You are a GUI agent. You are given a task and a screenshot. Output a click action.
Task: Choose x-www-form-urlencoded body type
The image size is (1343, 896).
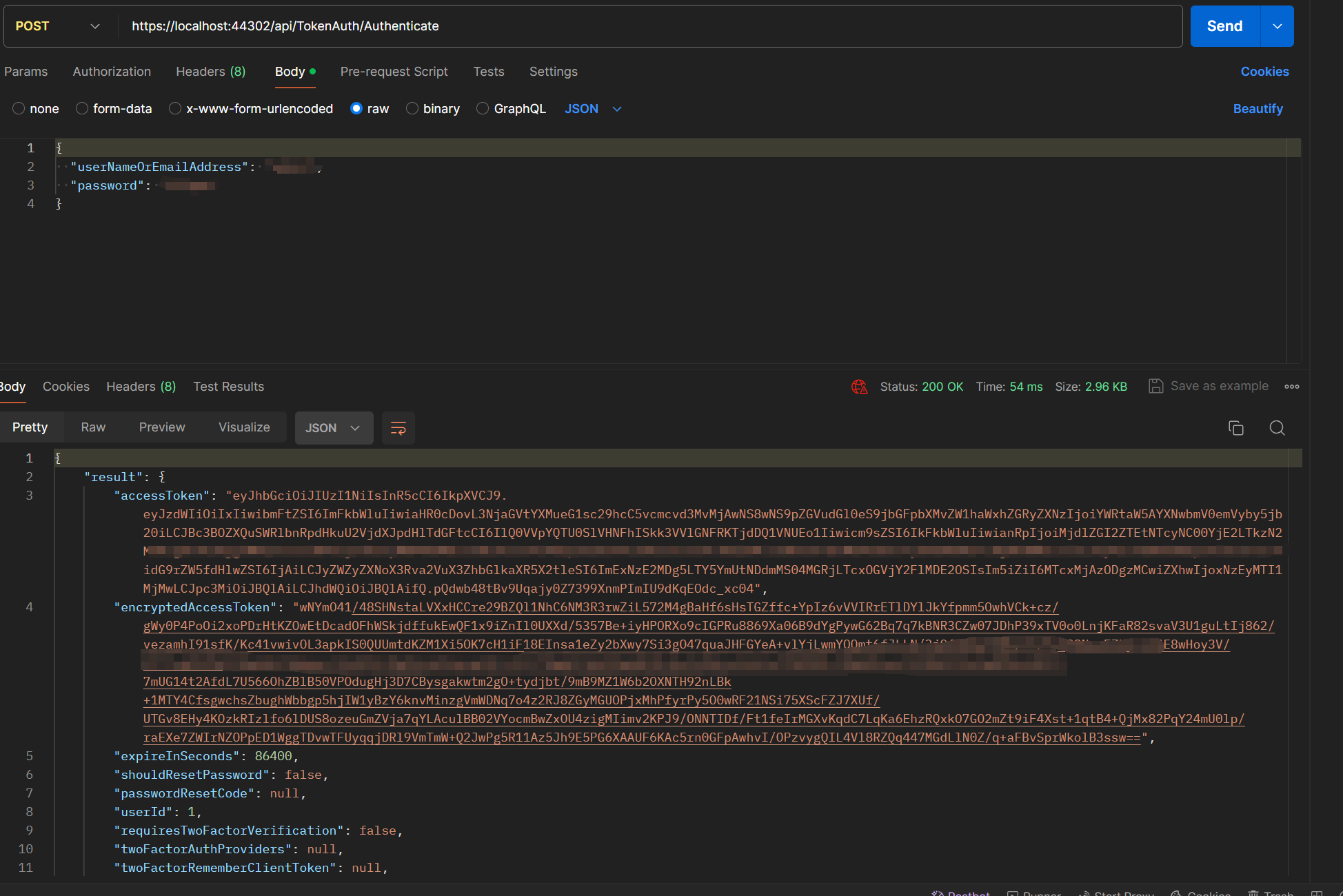point(175,109)
